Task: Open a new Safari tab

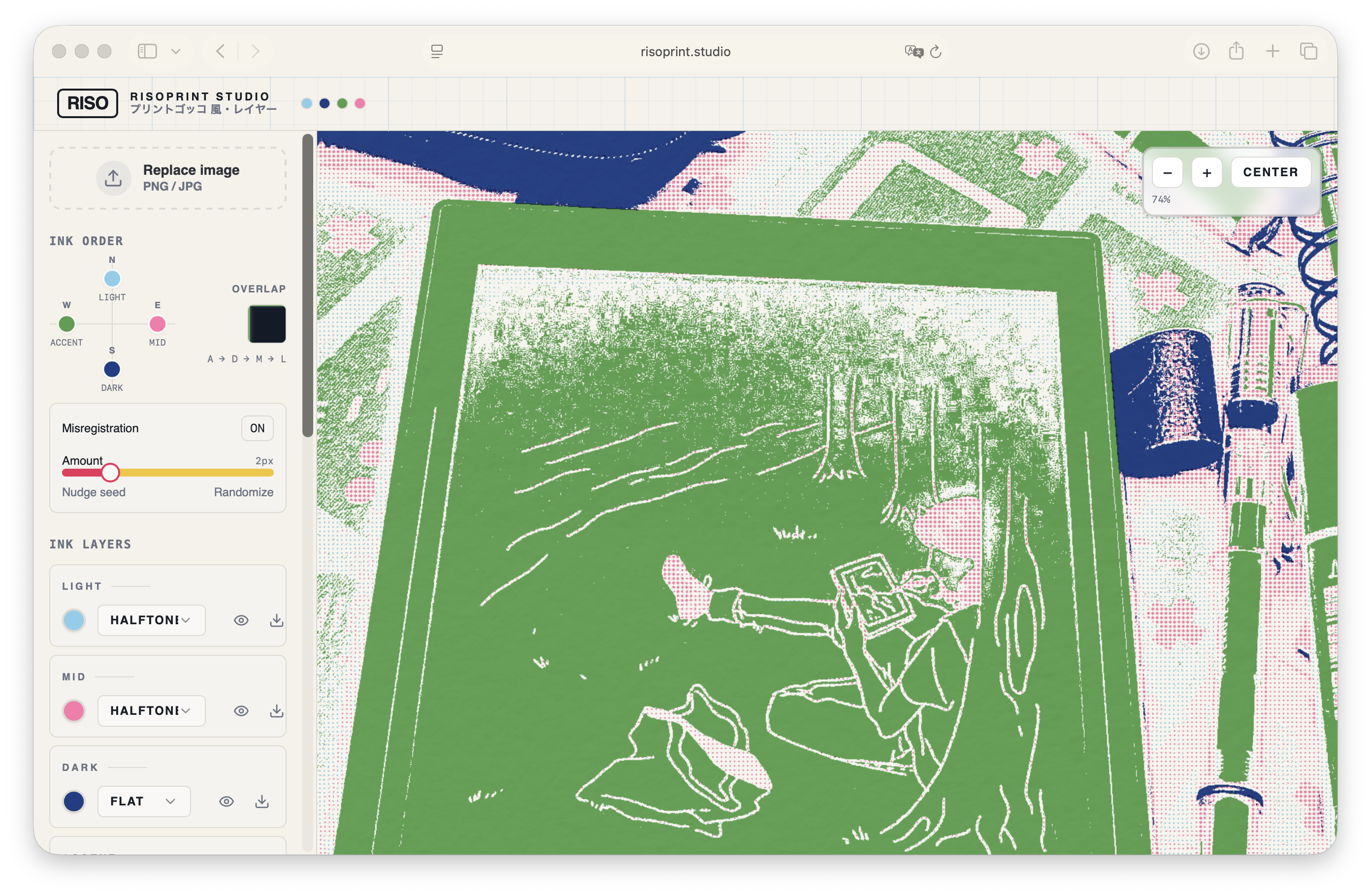Action: point(1273,51)
